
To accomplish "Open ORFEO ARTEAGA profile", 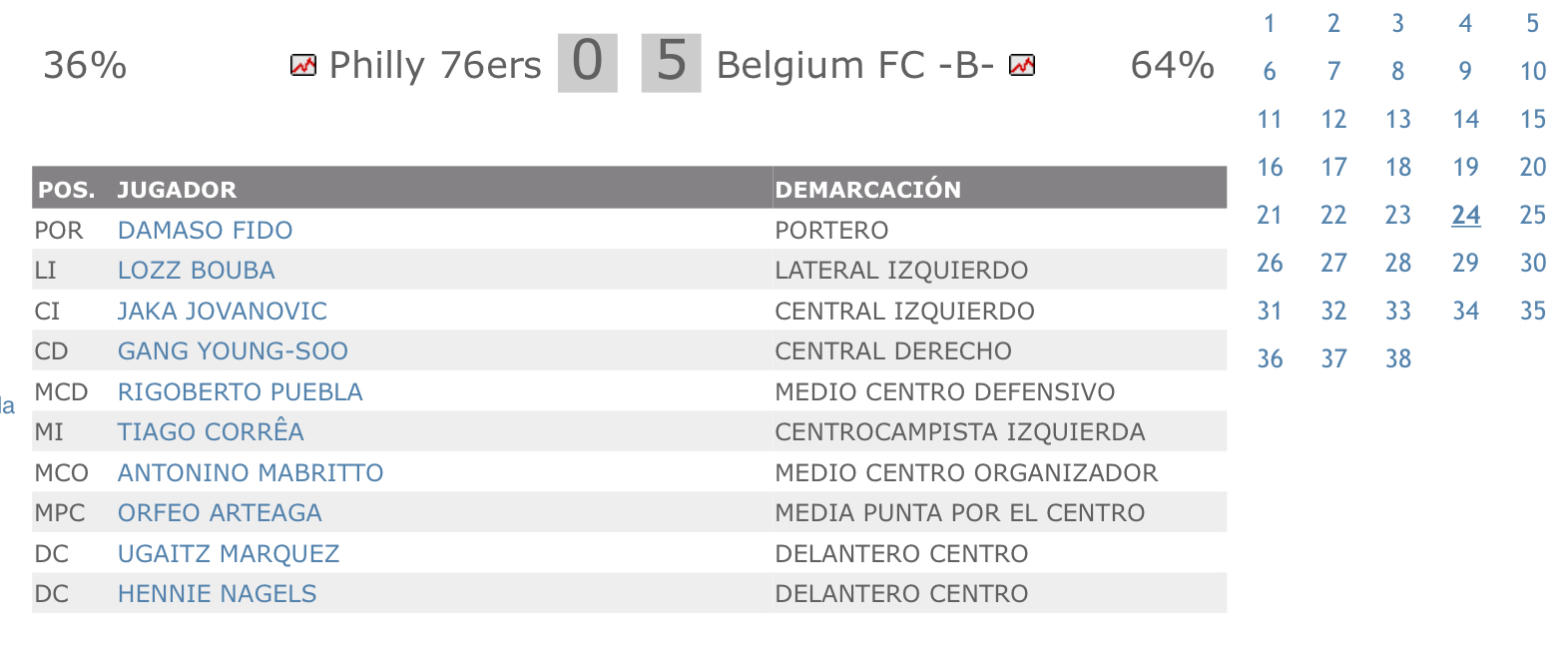I will click(220, 513).
